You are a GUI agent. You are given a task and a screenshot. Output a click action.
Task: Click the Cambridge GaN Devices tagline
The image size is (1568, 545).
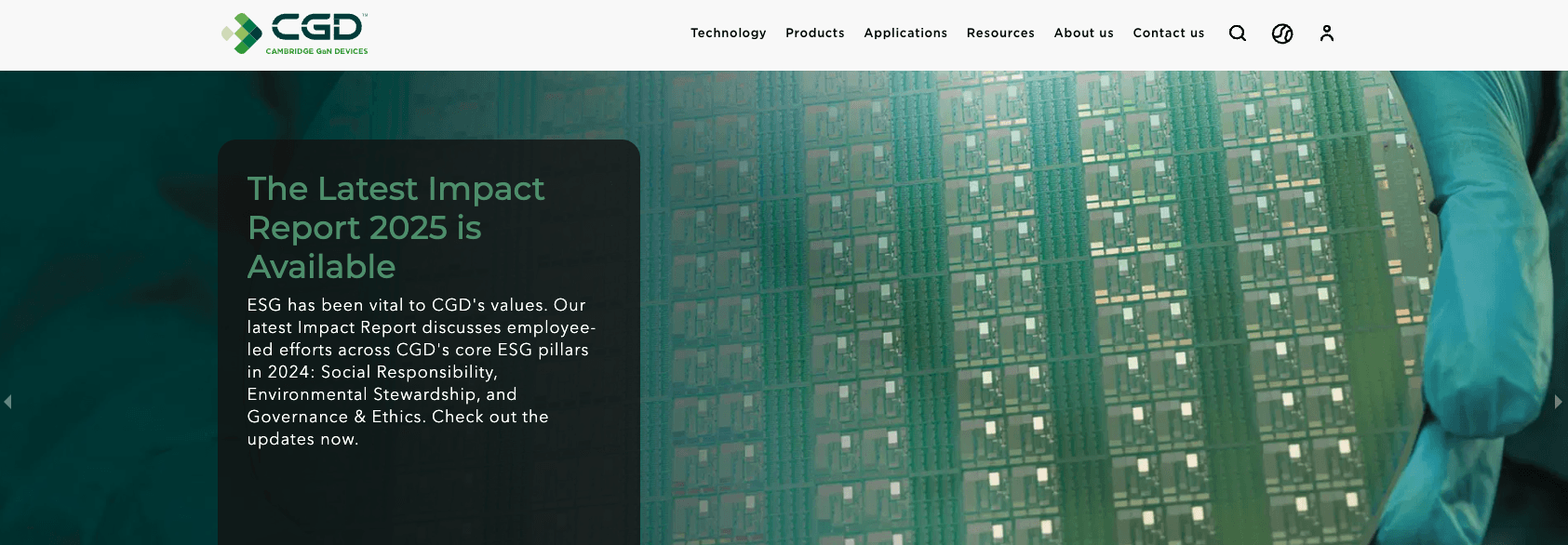[x=316, y=51]
